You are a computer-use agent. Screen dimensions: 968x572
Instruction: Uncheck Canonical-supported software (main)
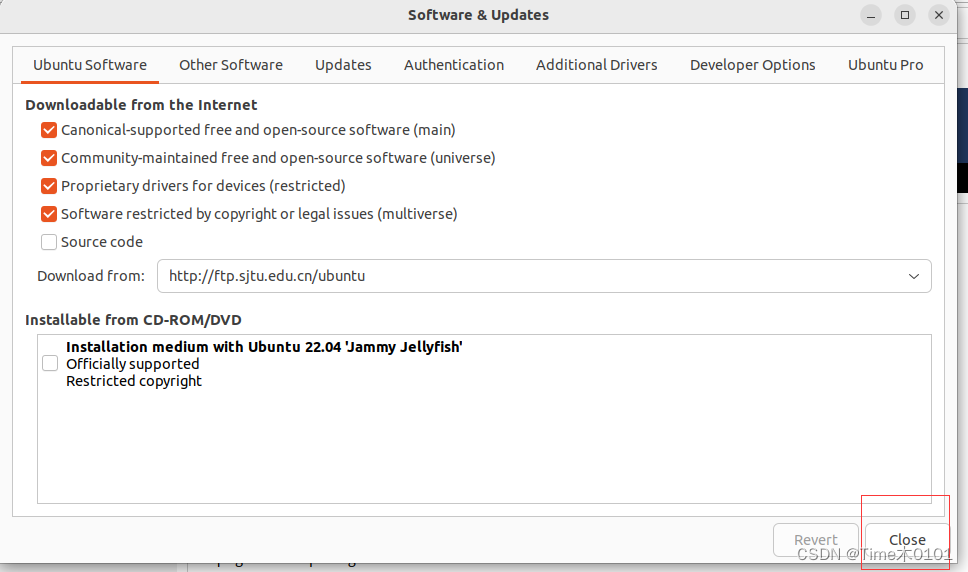pos(49,130)
